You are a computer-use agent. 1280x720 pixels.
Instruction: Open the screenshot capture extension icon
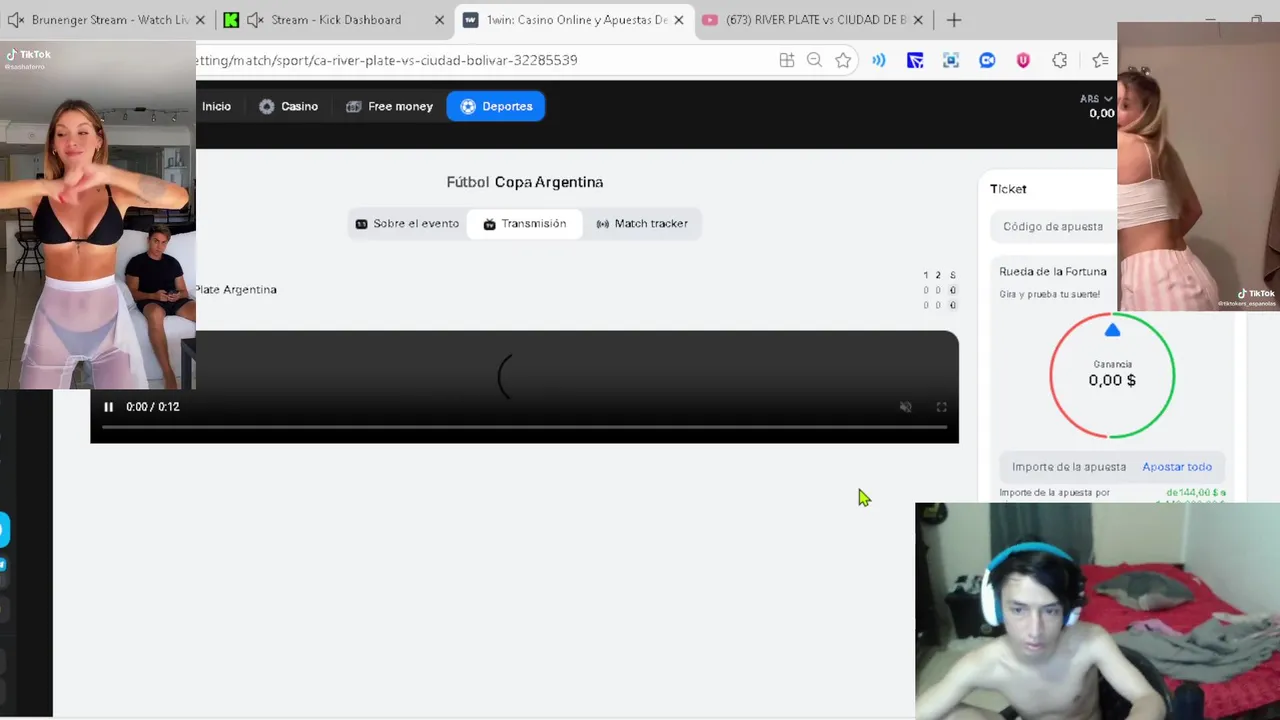[951, 60]
